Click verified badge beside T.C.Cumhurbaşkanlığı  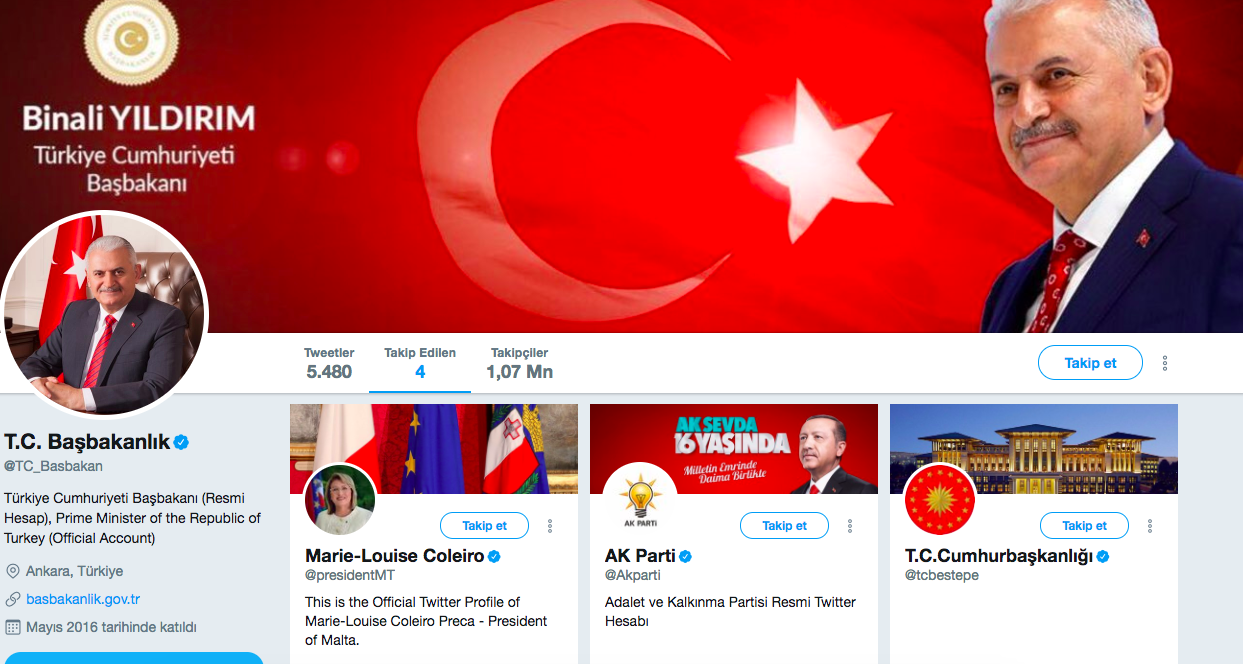tap(1103, 556)
